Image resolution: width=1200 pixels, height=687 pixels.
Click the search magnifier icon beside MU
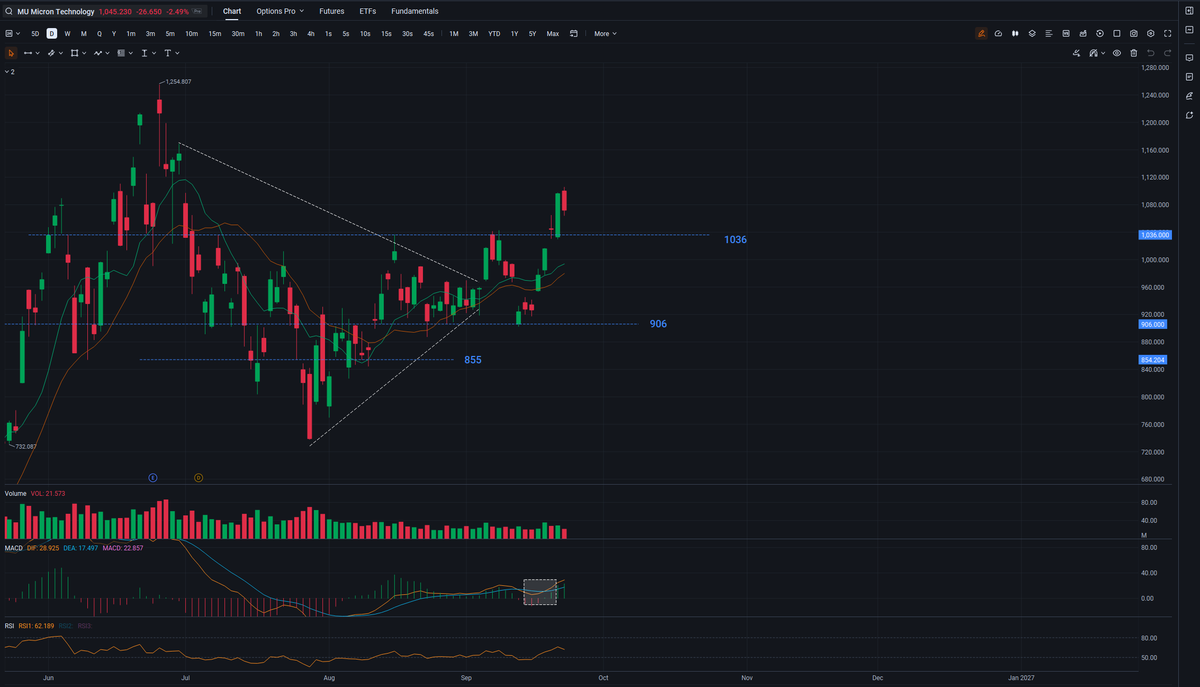pos(9,12)
